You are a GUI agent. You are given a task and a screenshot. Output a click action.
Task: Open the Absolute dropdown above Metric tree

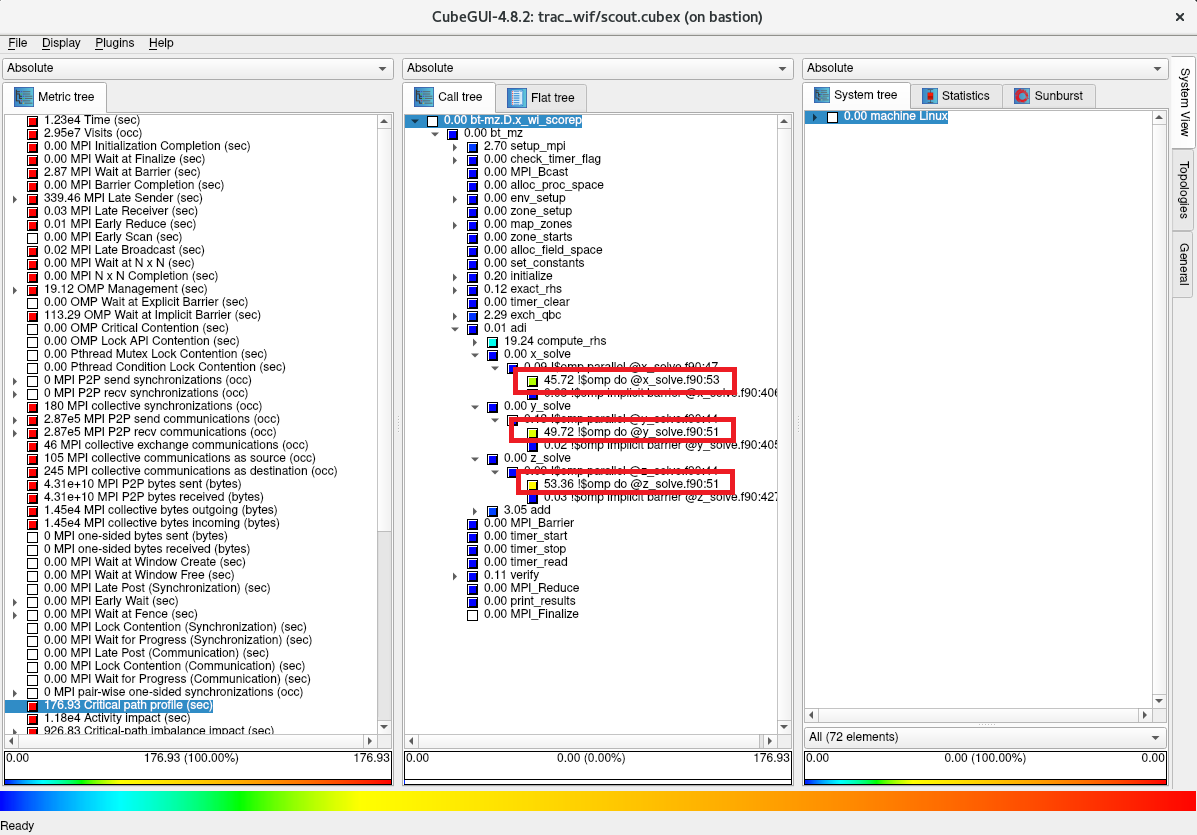coord(198,68)
